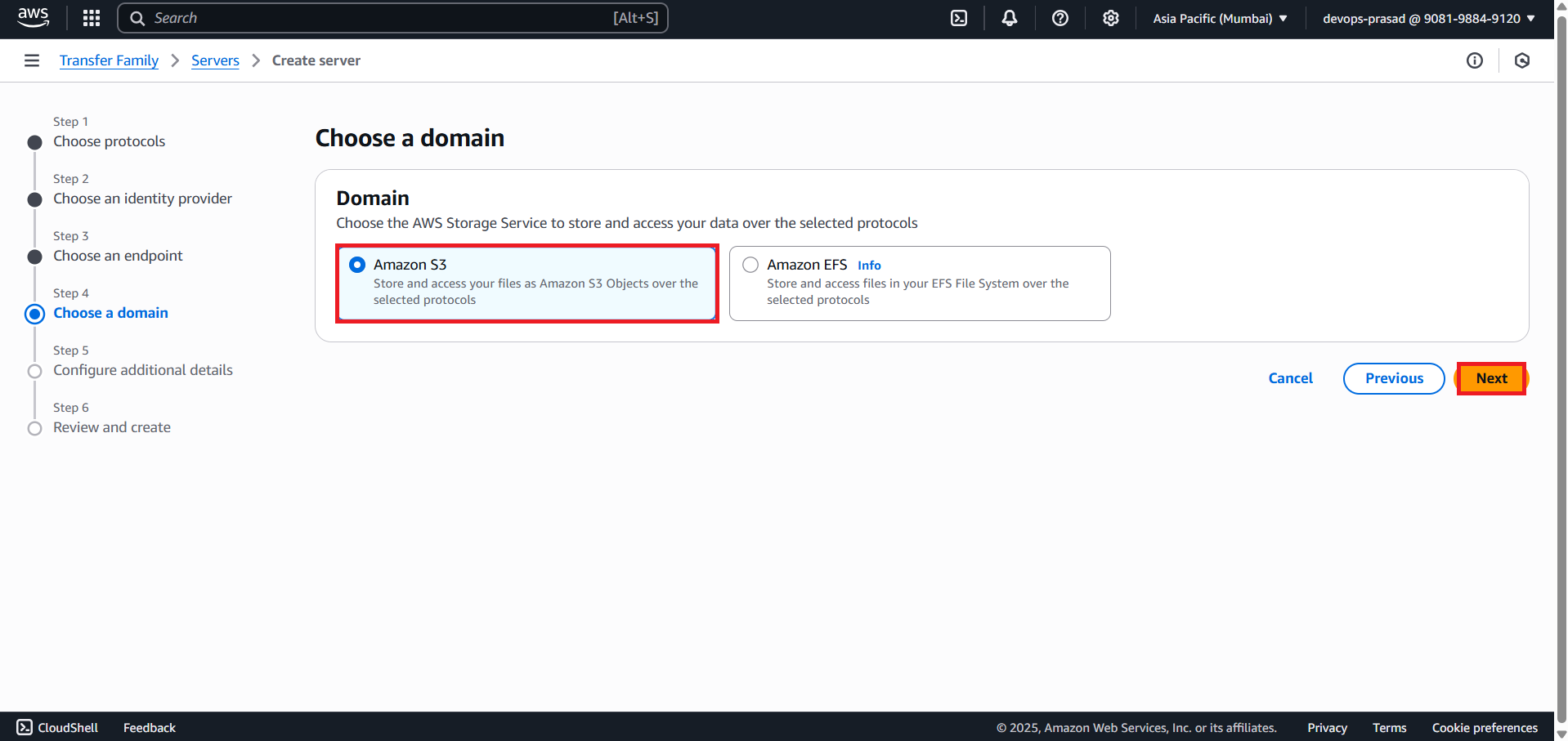This screenshot has width=1568, height=741.
Task: Click the clock history icon in the page header
Action: [1521, 60]
